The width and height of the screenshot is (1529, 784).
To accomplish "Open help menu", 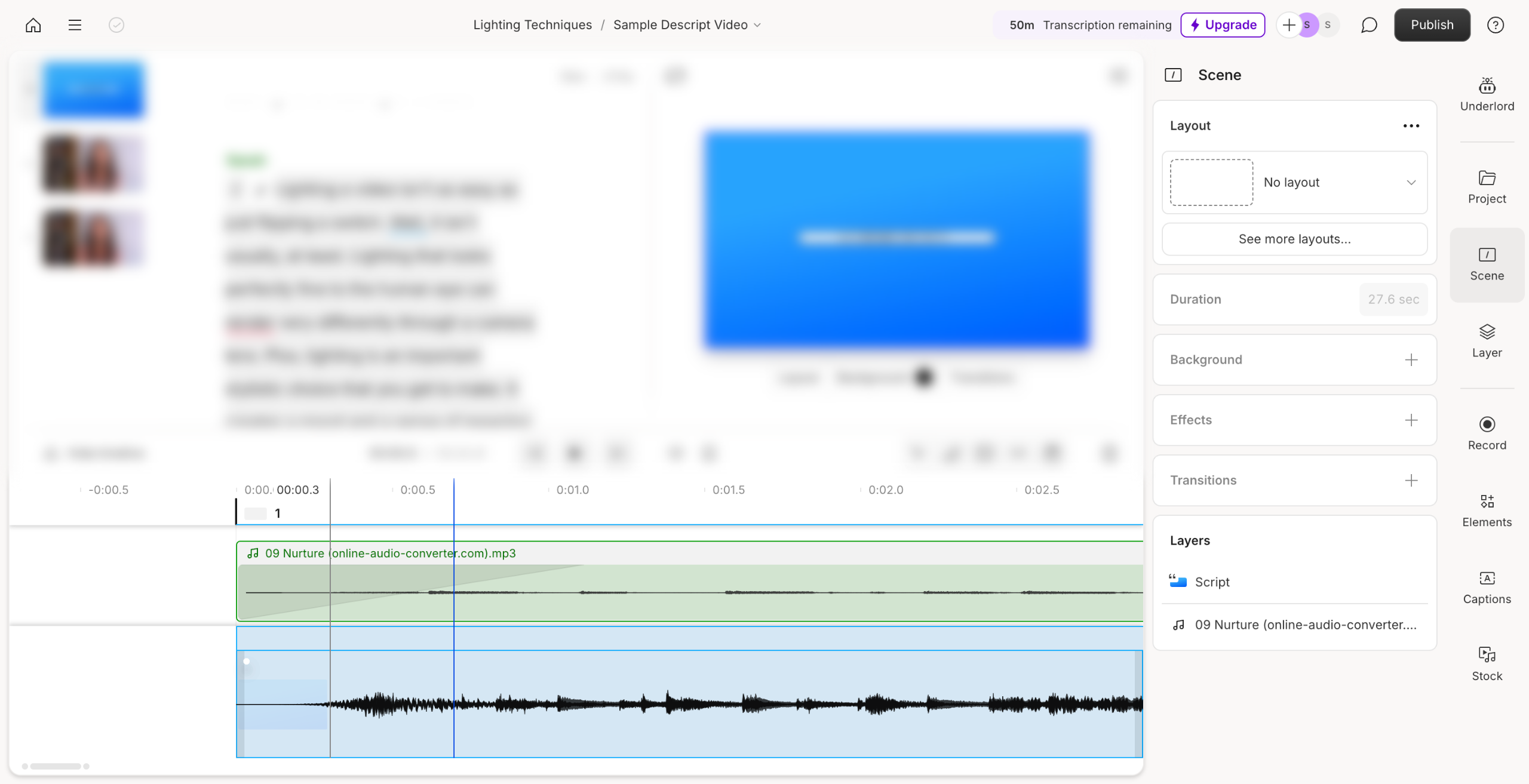I will click(1495, 25).
